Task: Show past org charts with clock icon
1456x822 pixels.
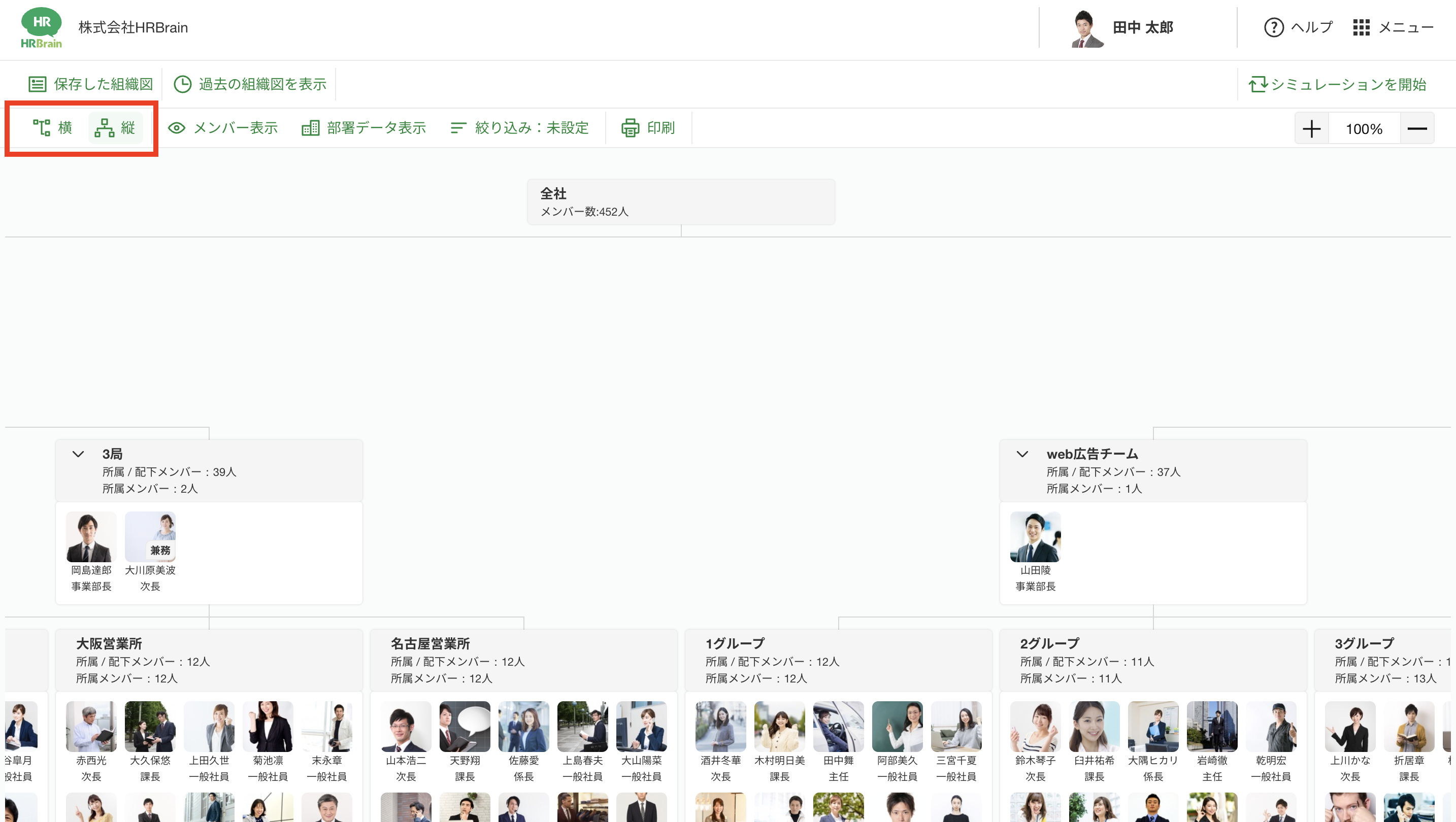Action: [250, 84]
